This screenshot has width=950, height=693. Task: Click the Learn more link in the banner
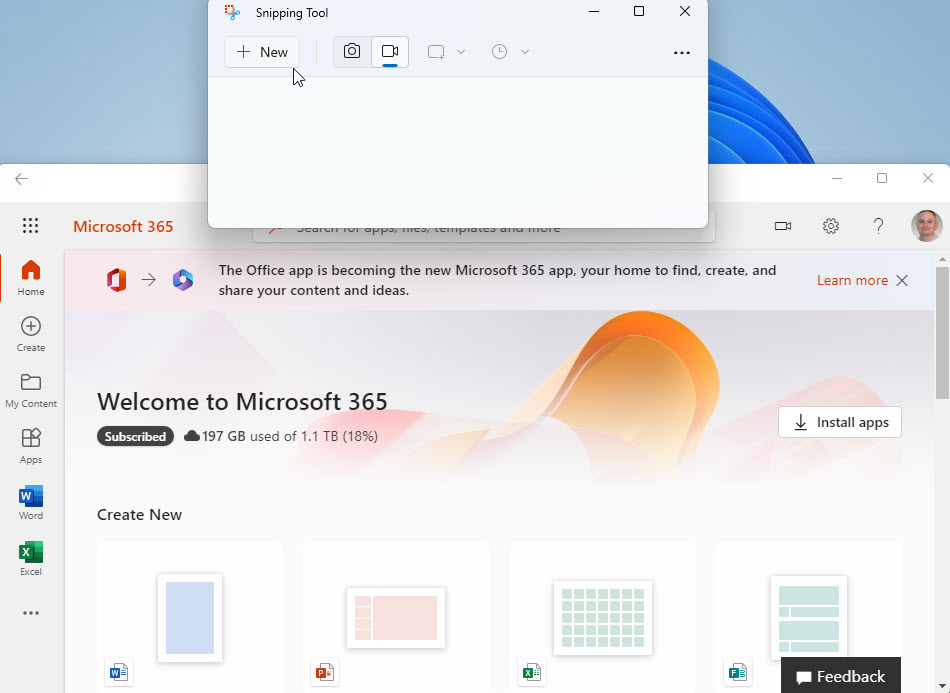coord(852,280)
